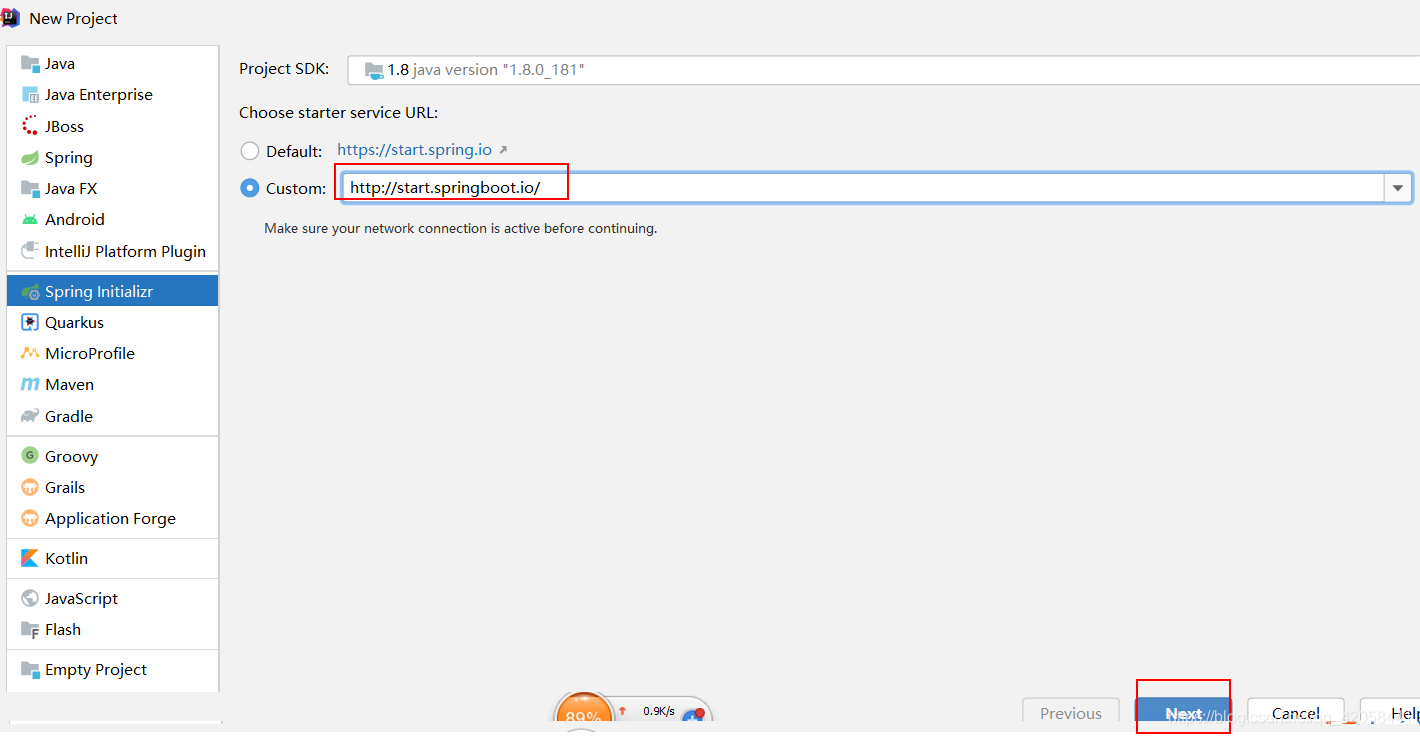Click the 0.9K/s network speed indicator
Viewport: 1420px width, 736px height.
(658, 711)
